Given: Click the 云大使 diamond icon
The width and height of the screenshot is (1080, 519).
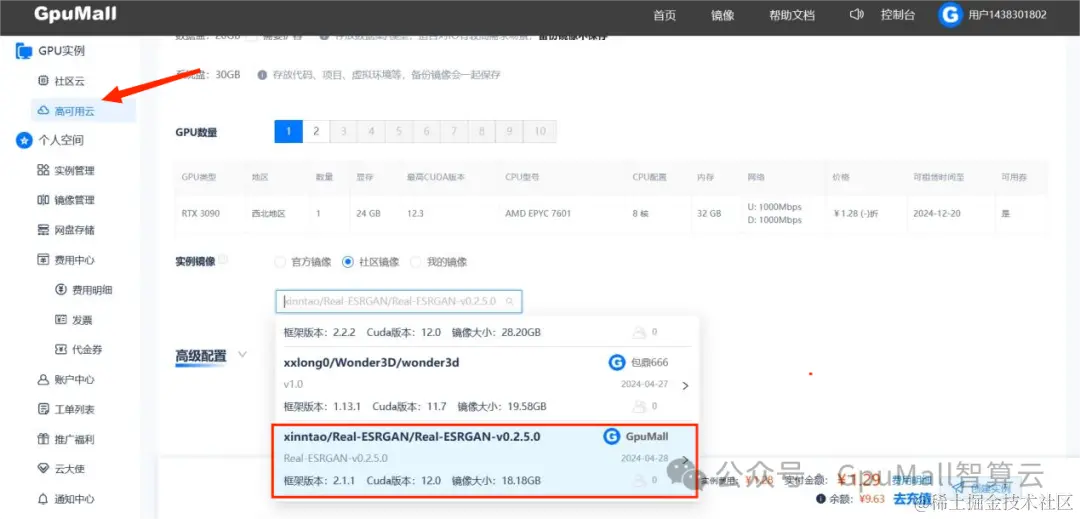Looking at the screenshot, I should point(43,469).
